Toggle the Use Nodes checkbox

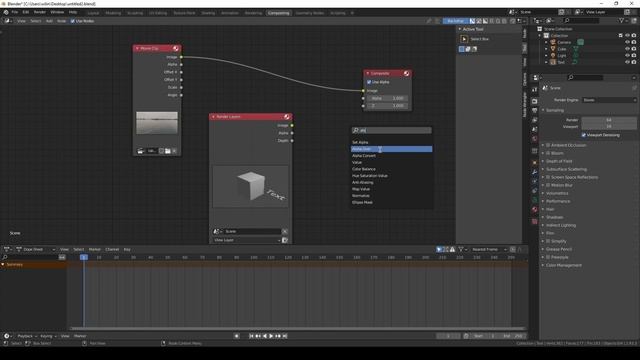(x=73, y=21)
